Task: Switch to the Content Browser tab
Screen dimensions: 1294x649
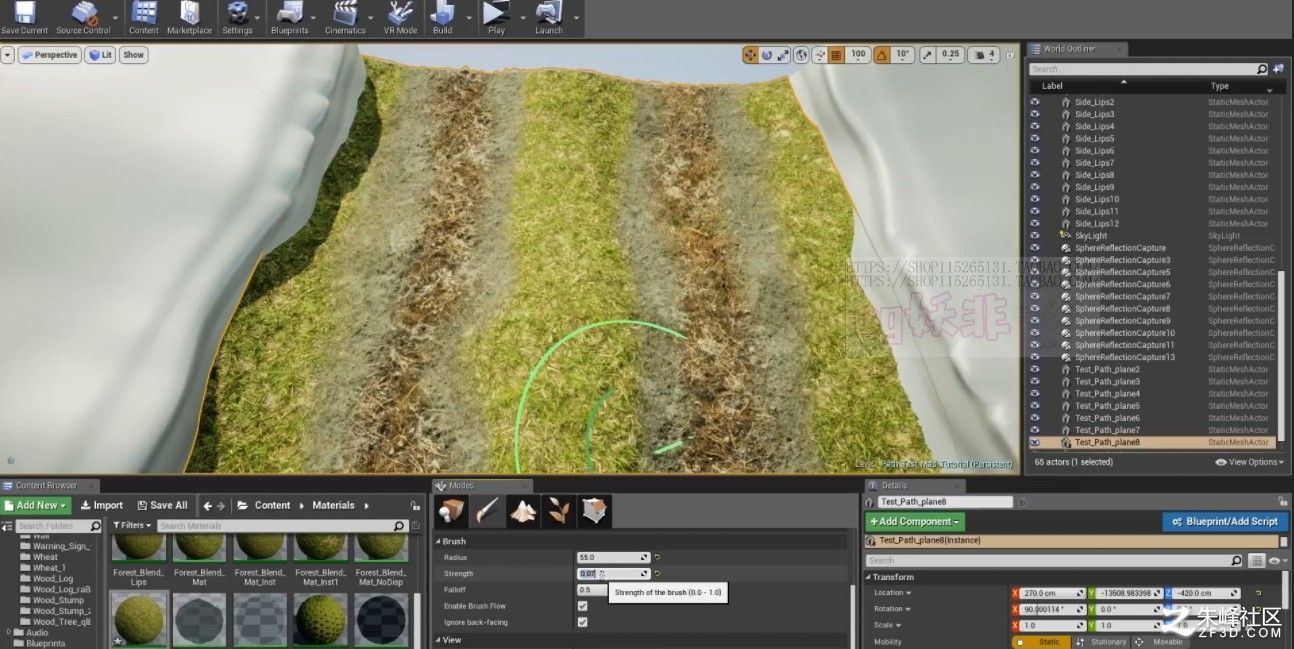Action: tap(47, 485)
